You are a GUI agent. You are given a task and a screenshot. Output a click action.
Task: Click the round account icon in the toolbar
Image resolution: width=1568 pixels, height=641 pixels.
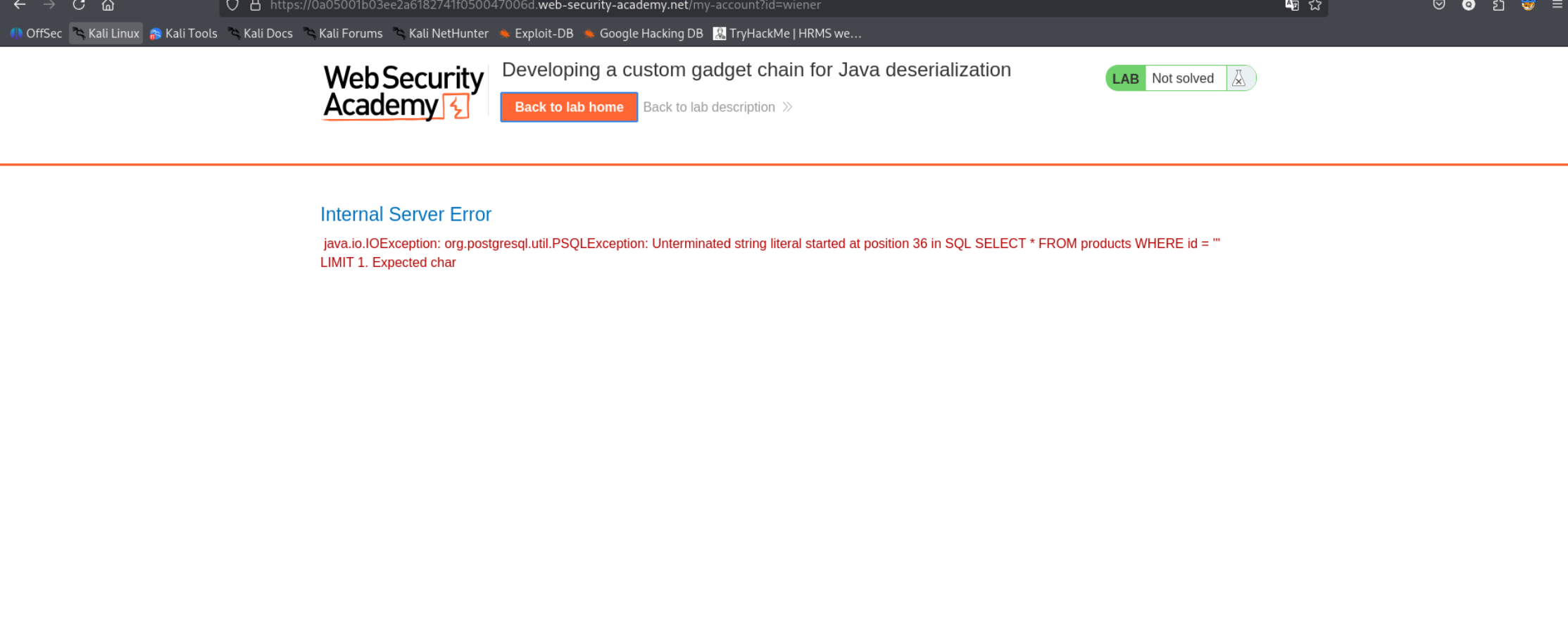click(x=1469, y=5)
